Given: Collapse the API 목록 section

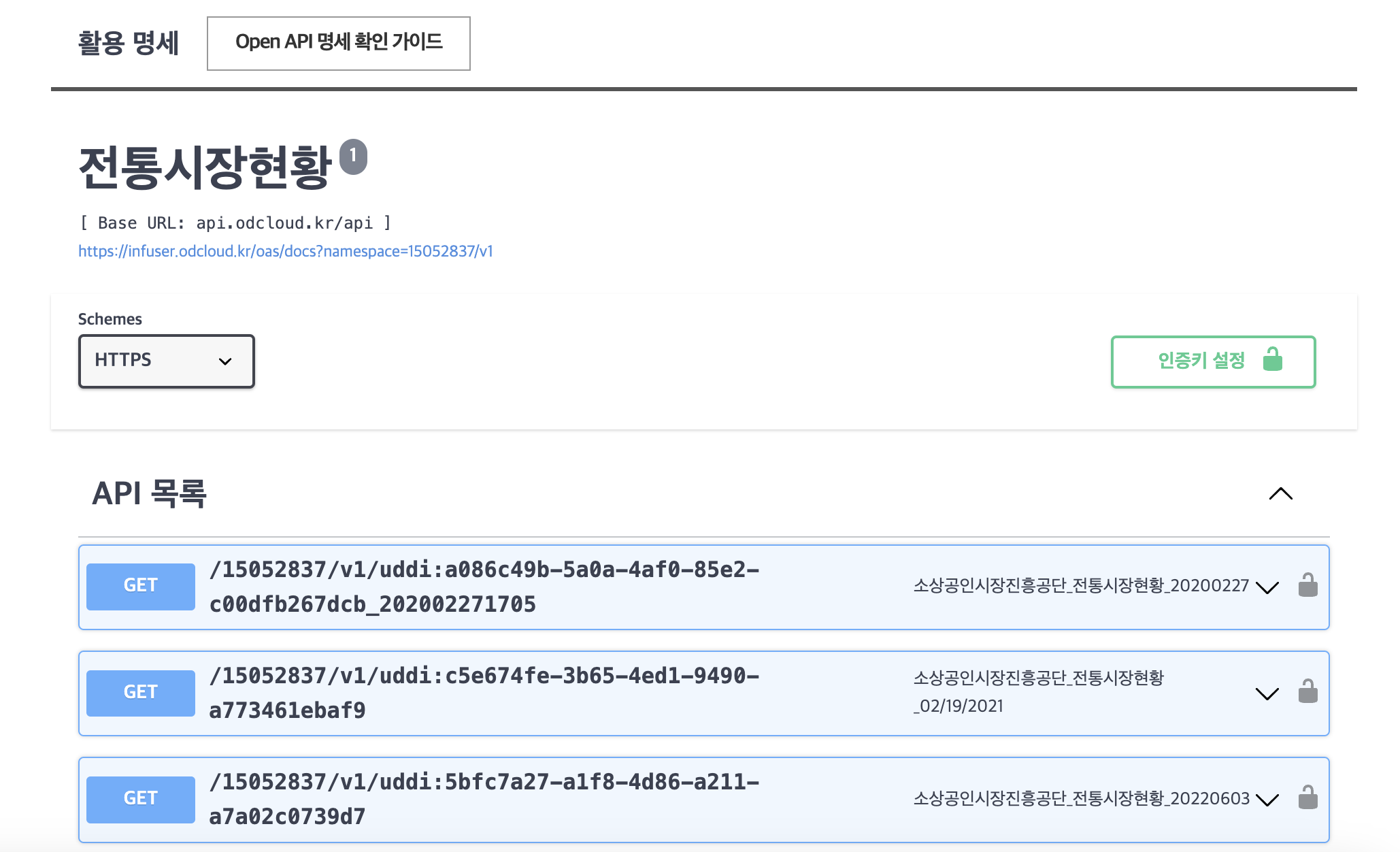Looking at the screenshot, I should [x=1280, y=494].
